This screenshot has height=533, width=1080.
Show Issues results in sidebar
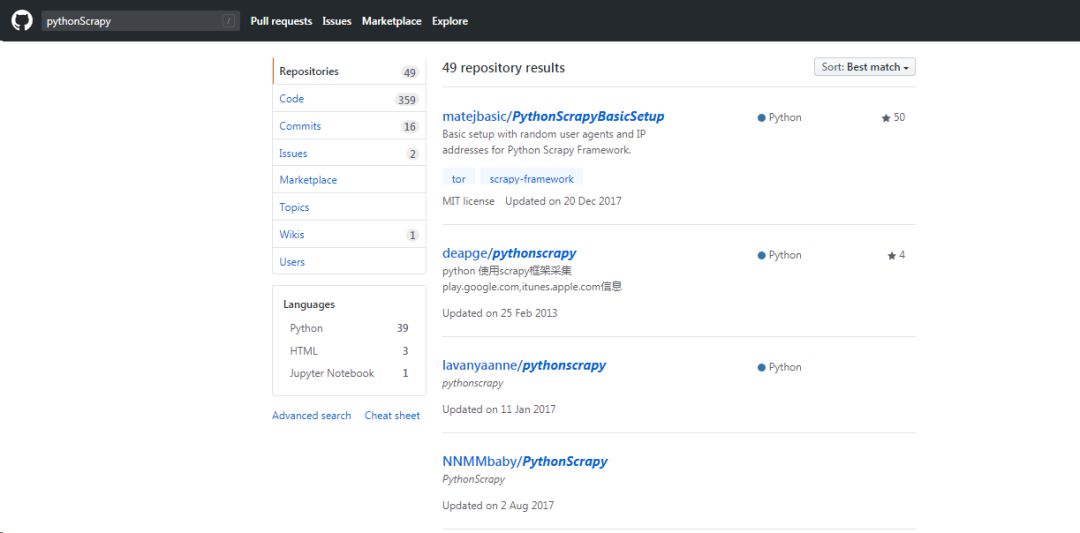point(349,154)
